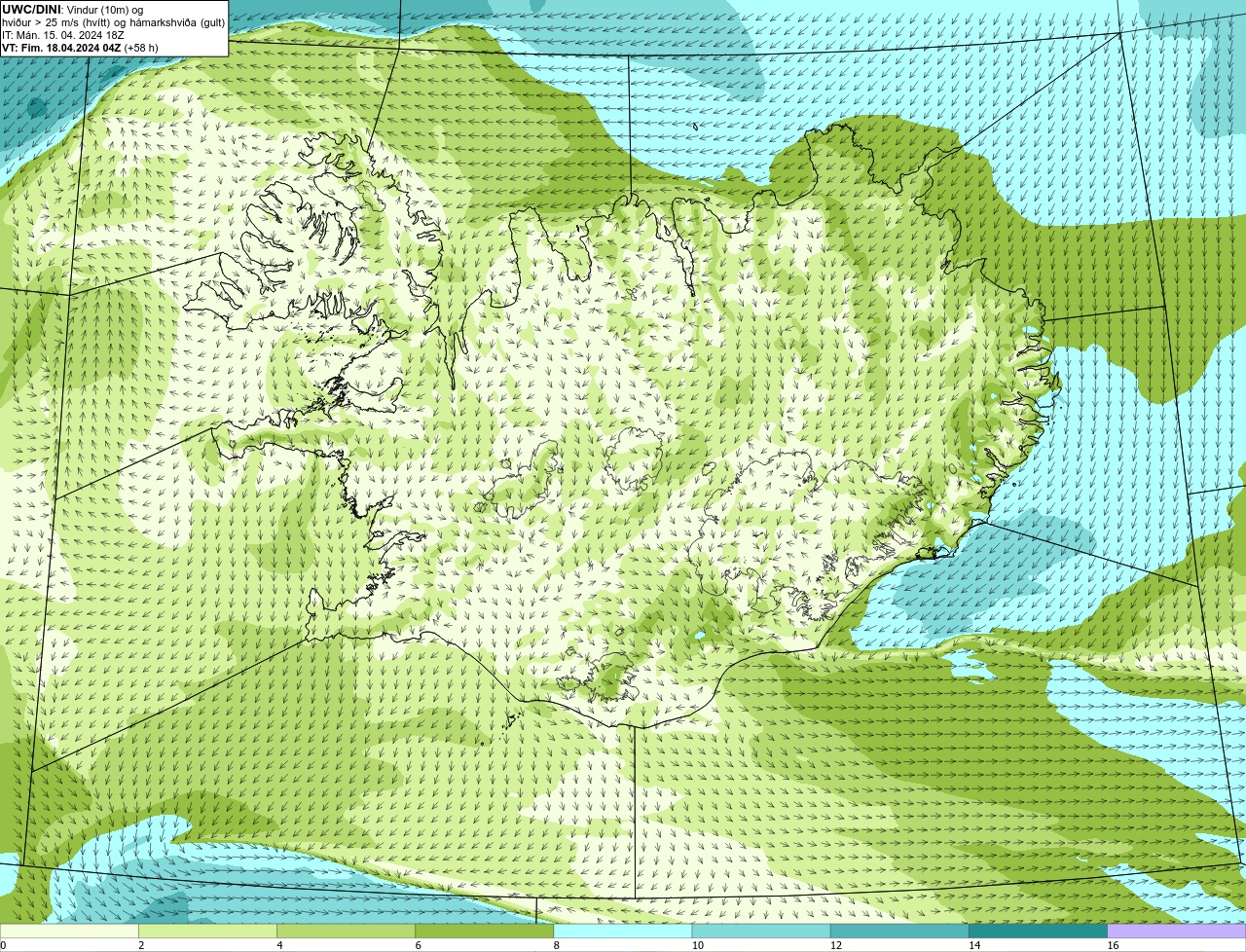The width and height of the screenshot is (1246, 952).
Task: Select the darker green 6–8 legend segment
Action: pyautogui.click(x=485, y=932)
